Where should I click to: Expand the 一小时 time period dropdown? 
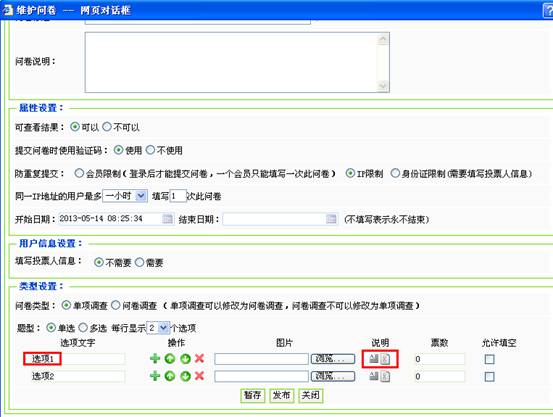125,196
